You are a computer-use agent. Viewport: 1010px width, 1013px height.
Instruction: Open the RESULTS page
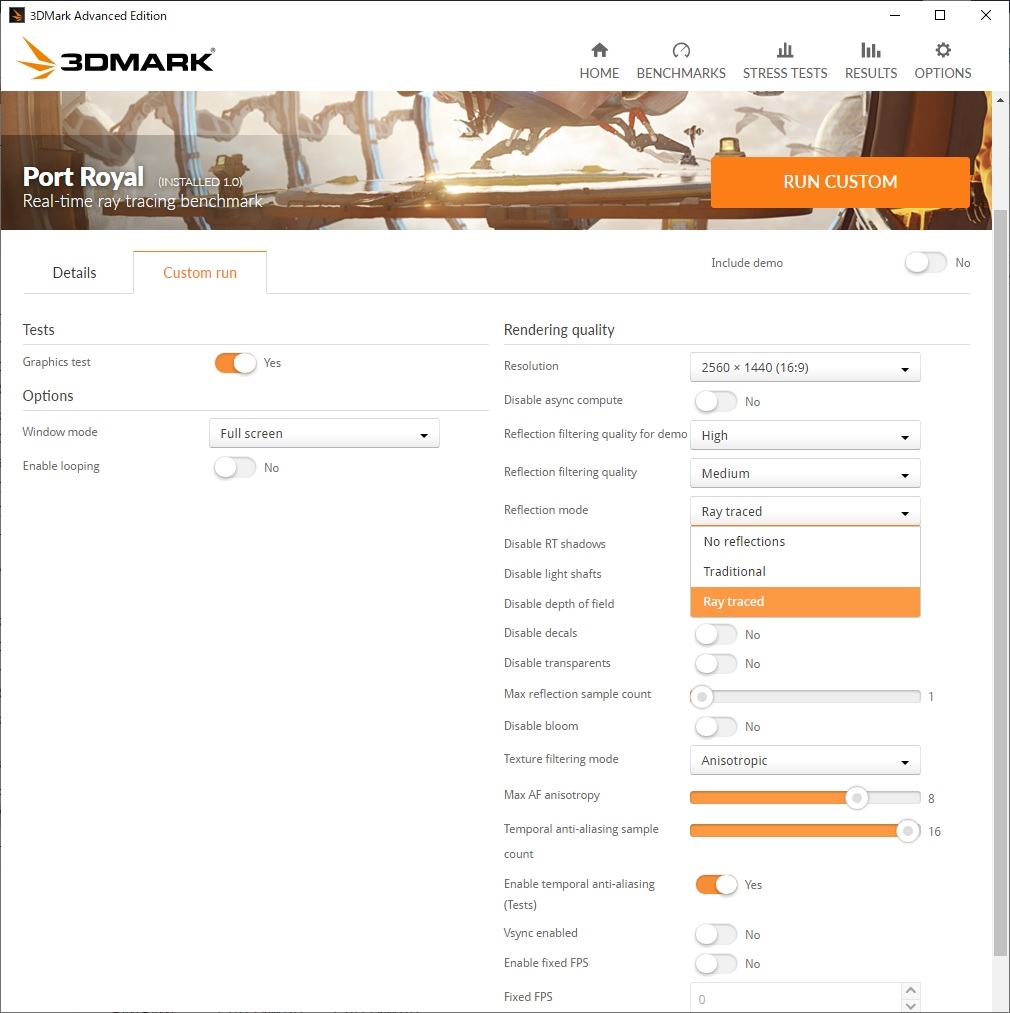871,73
